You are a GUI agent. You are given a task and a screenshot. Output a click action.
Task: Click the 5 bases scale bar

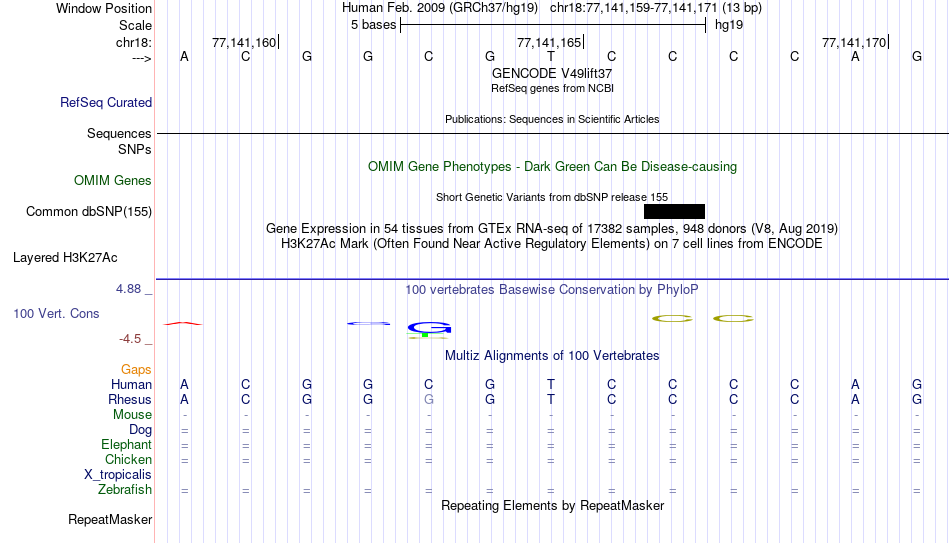point(553,25)
